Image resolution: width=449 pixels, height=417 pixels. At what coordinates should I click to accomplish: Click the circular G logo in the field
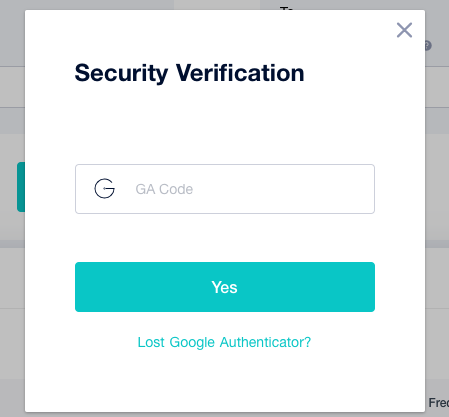click(x=105, y=189)
